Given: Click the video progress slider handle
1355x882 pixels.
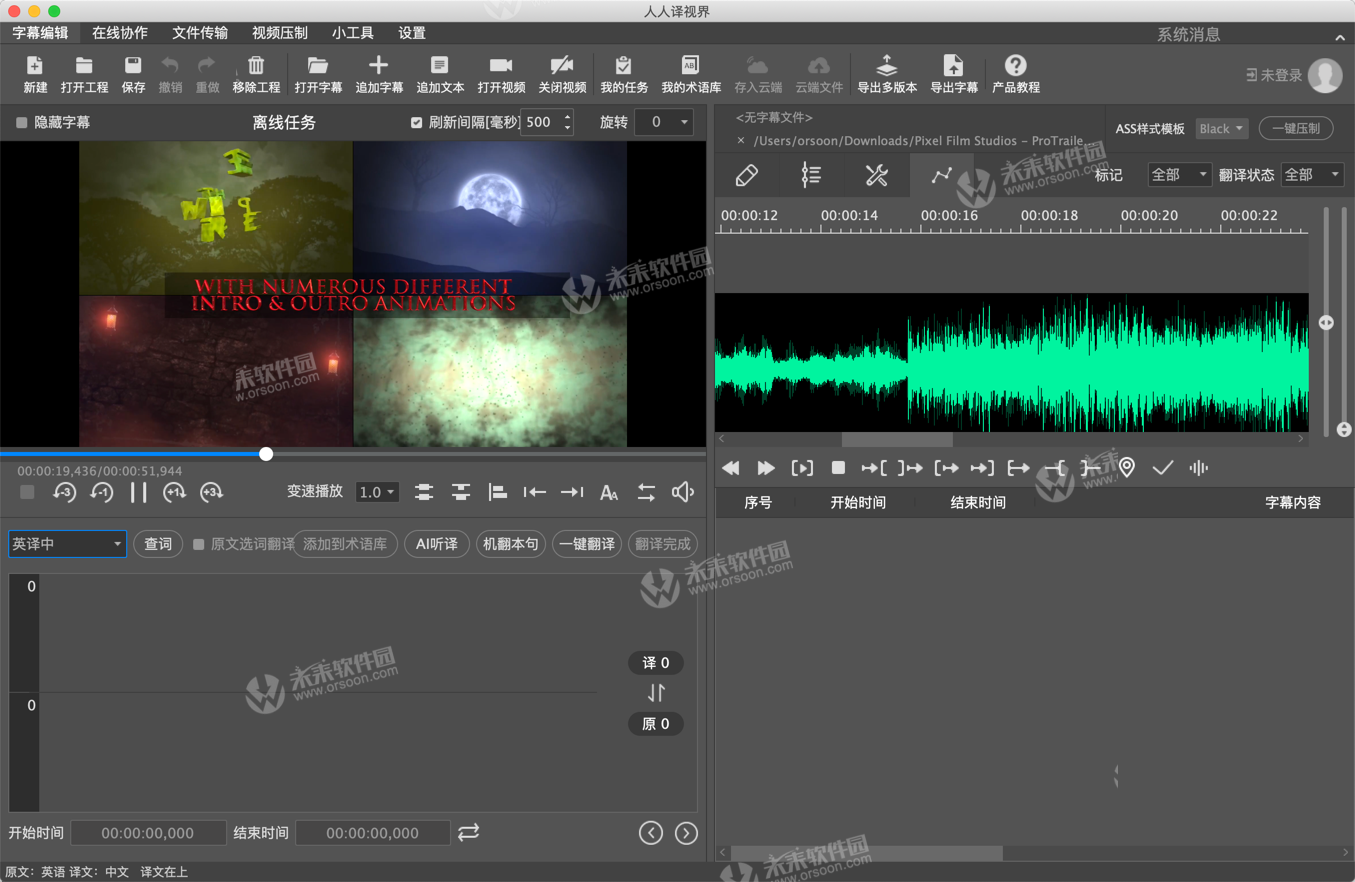Looking at the screenshot, I should [x=266, y=454].
